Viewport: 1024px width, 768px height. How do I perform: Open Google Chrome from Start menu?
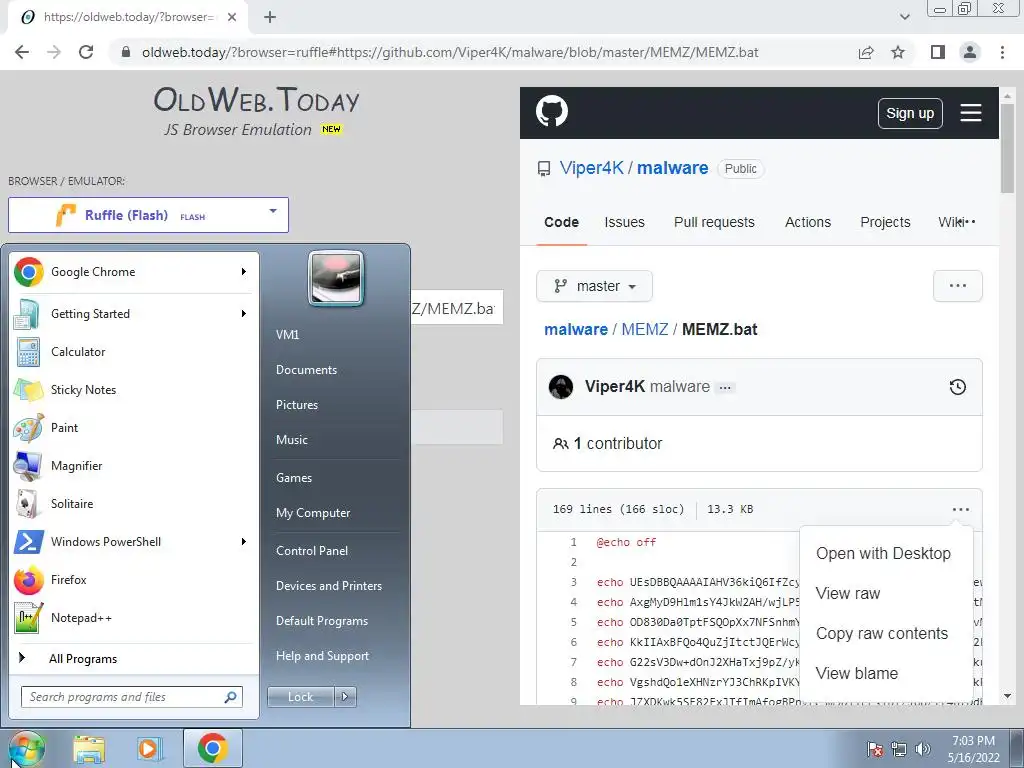point(134,272)
